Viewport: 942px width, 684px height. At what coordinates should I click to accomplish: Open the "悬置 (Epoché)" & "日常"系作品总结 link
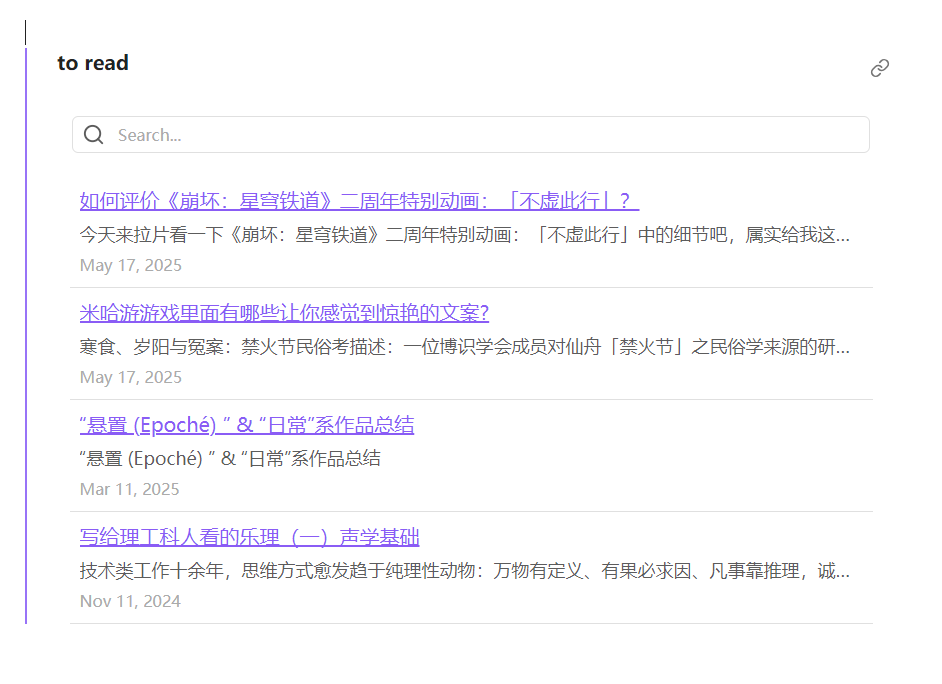click(247, 425)
